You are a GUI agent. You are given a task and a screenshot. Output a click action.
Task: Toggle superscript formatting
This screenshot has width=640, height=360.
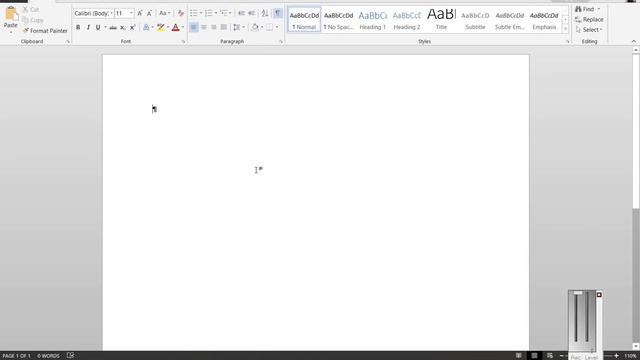click(x=133, y=27)
